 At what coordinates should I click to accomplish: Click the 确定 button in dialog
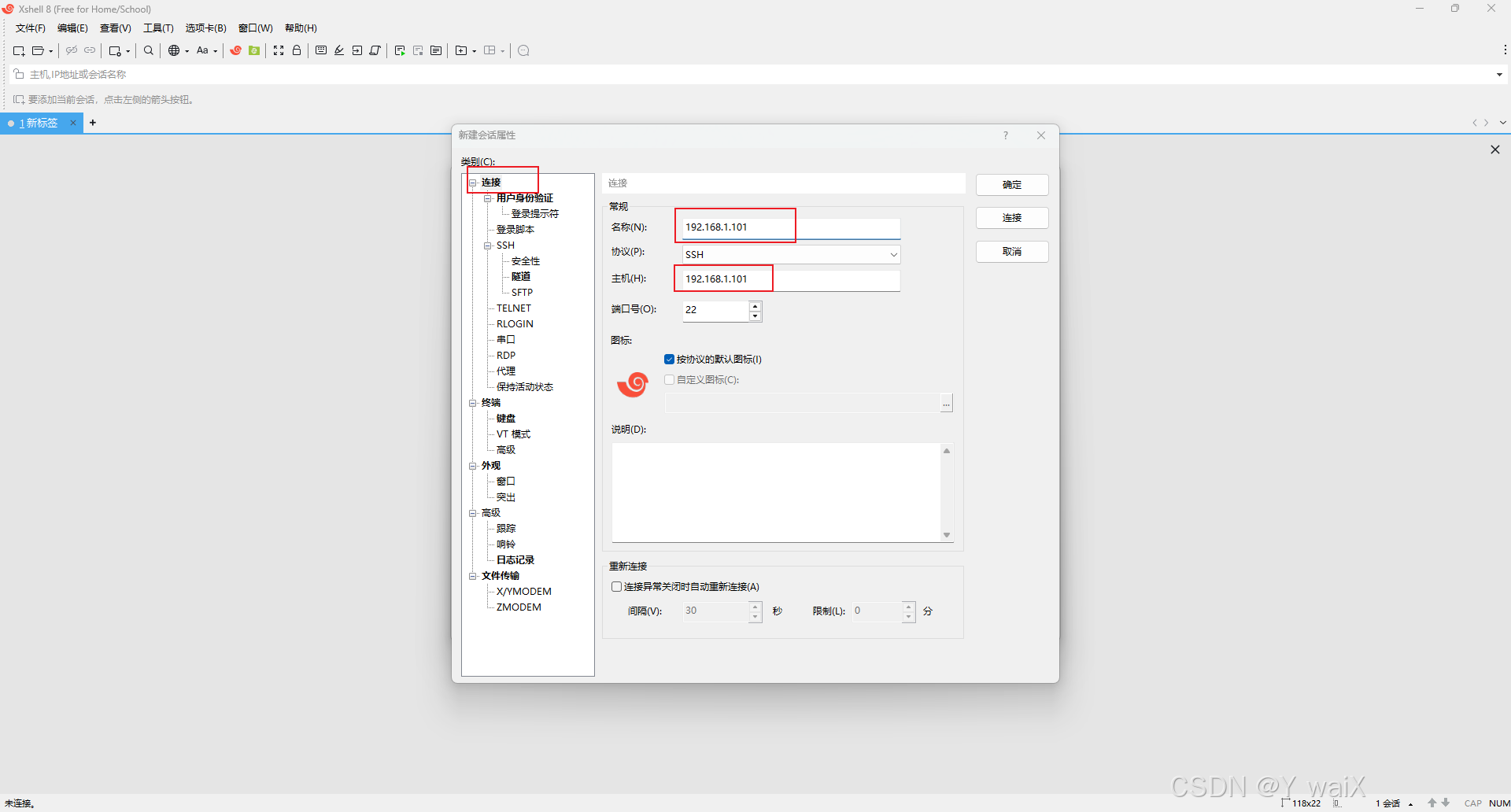tap(1012, 185)
